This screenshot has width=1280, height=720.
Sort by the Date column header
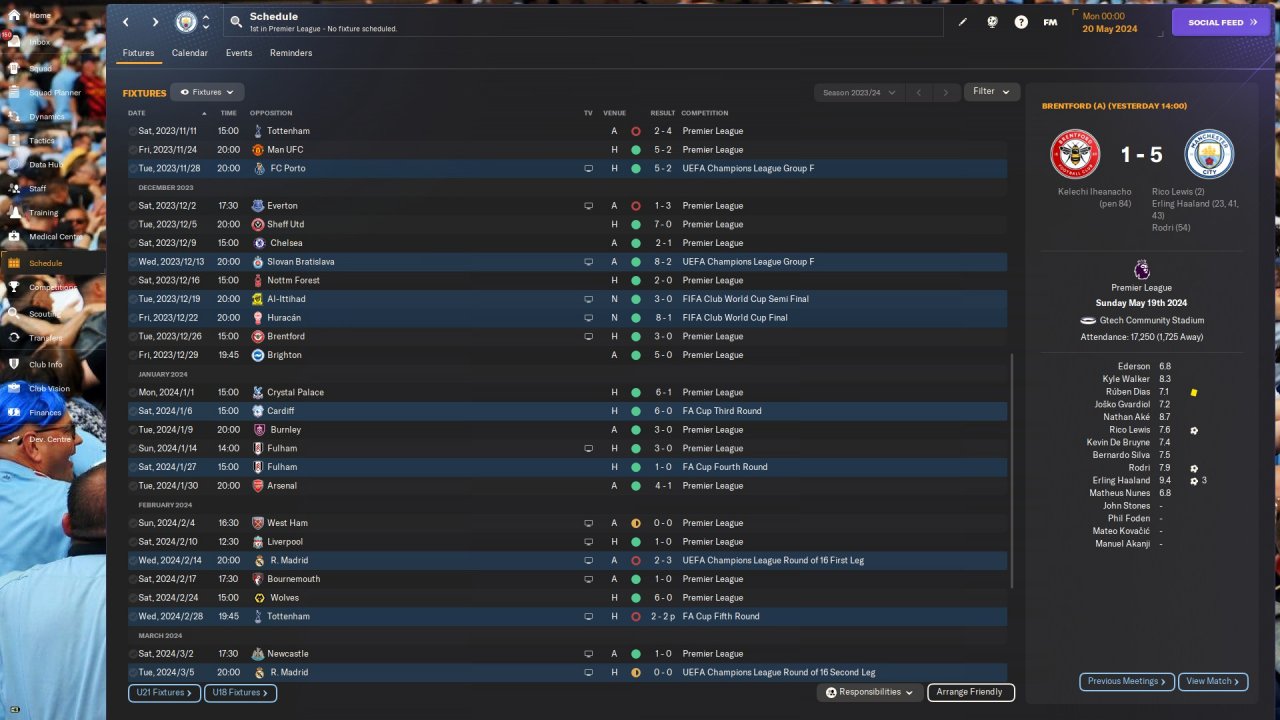tap(137, 113)
